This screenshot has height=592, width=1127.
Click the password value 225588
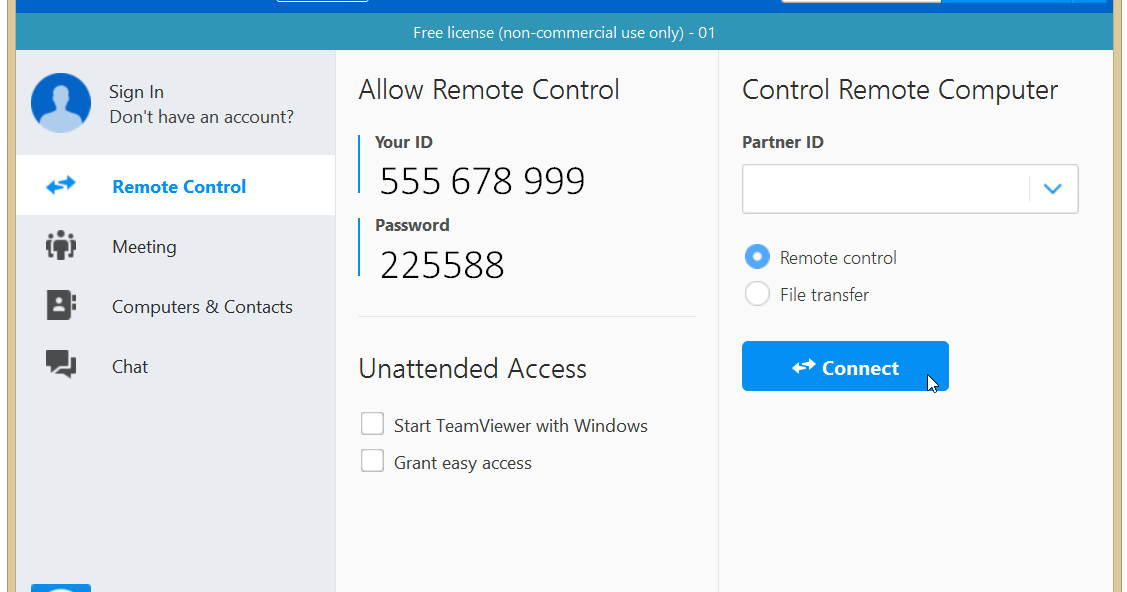click(x=442, y=265)
